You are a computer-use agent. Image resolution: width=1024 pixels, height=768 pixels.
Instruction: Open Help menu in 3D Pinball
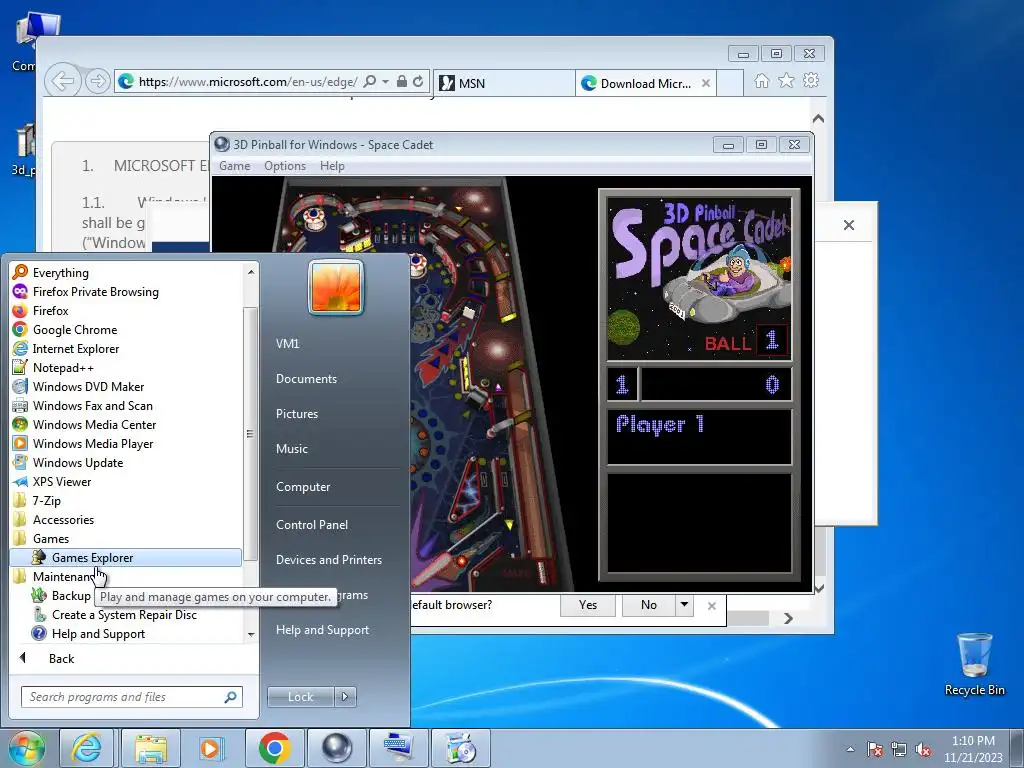coord(332,166)
